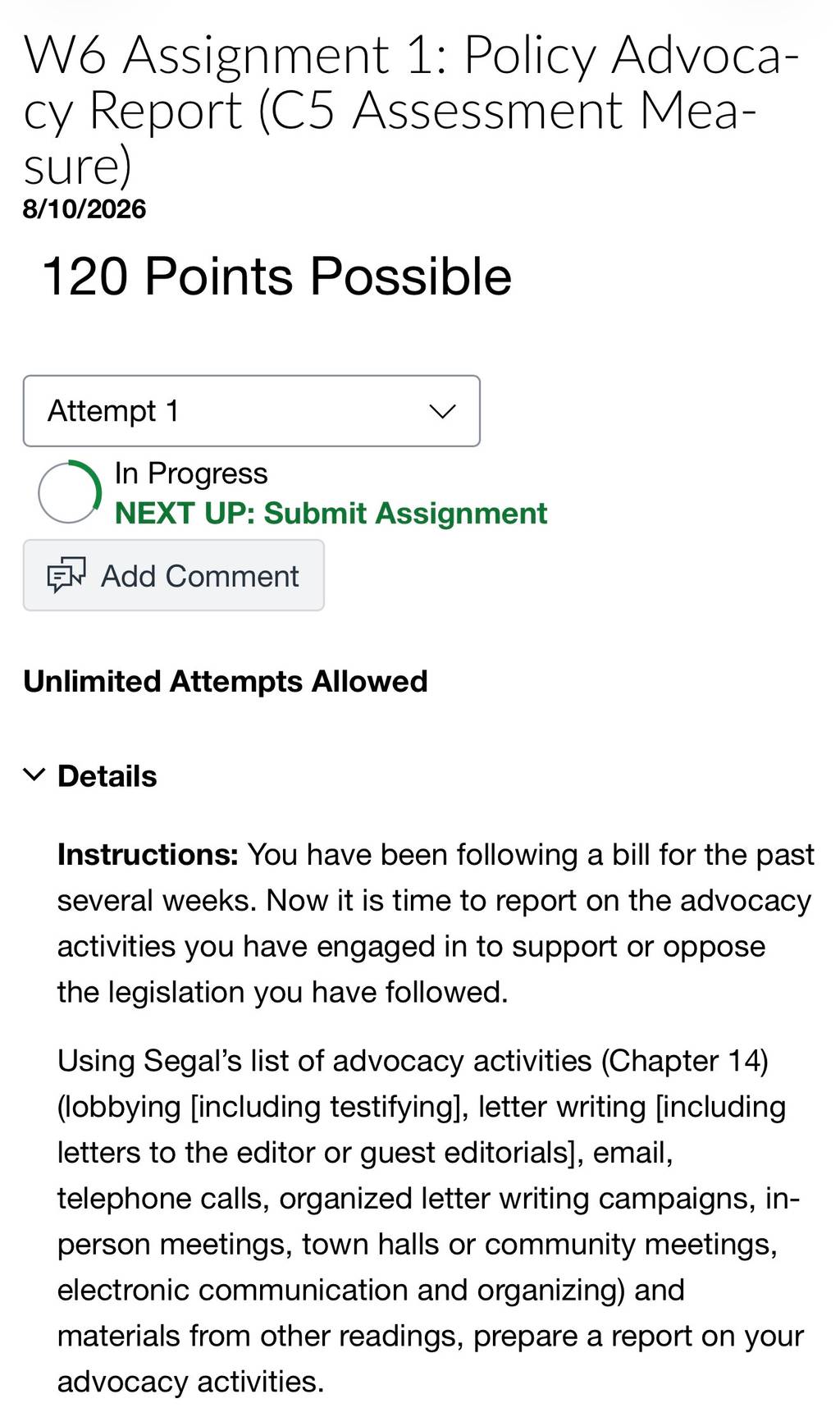Click the sentence 'the legislation you have followed.'
The width and height of the screenshot is (840, 1426).
click(x=282, y=993)
